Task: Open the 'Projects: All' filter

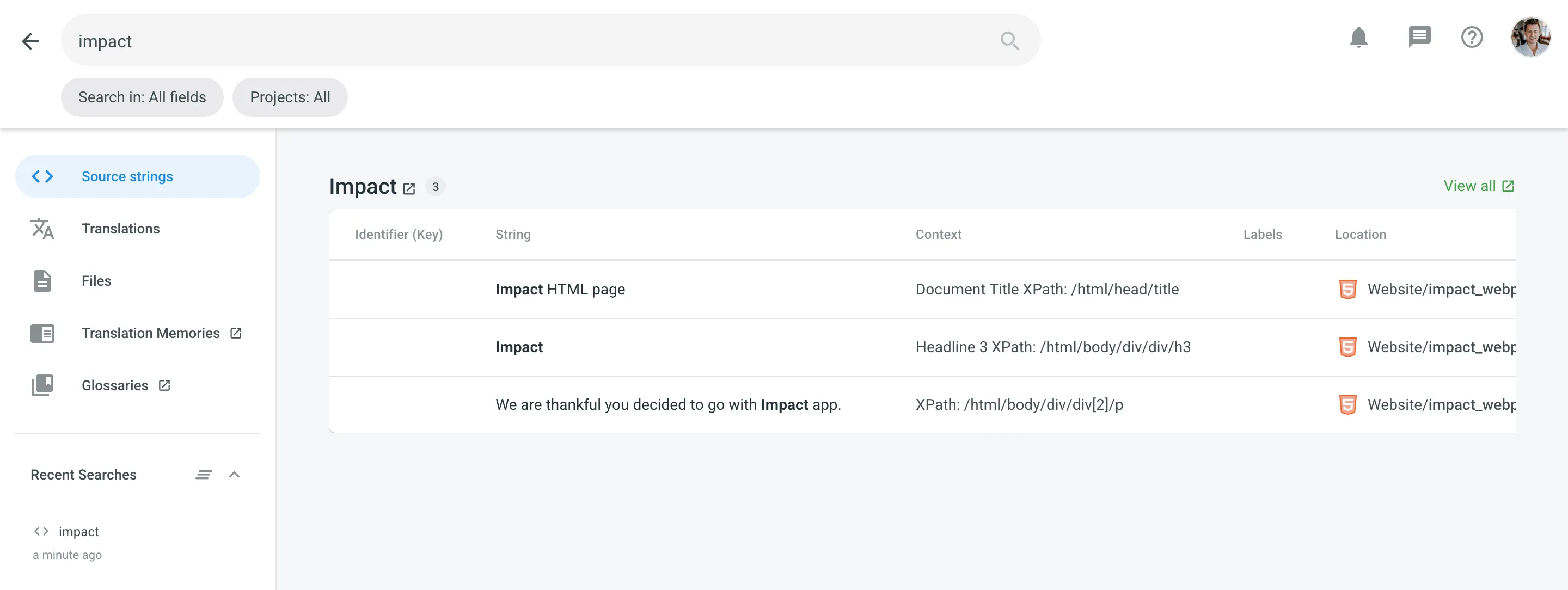Action: [x=290, y=97]
